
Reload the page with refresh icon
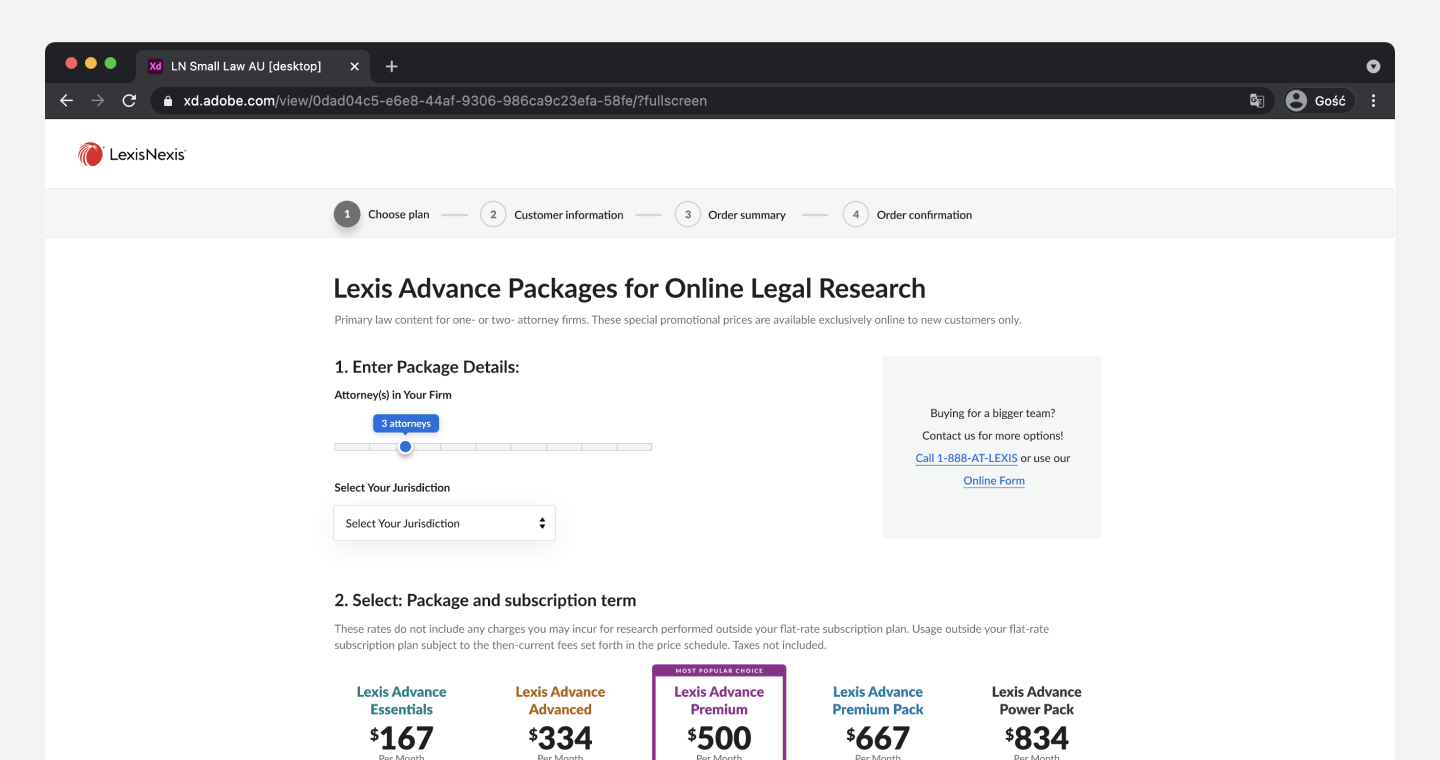point(129,100)
